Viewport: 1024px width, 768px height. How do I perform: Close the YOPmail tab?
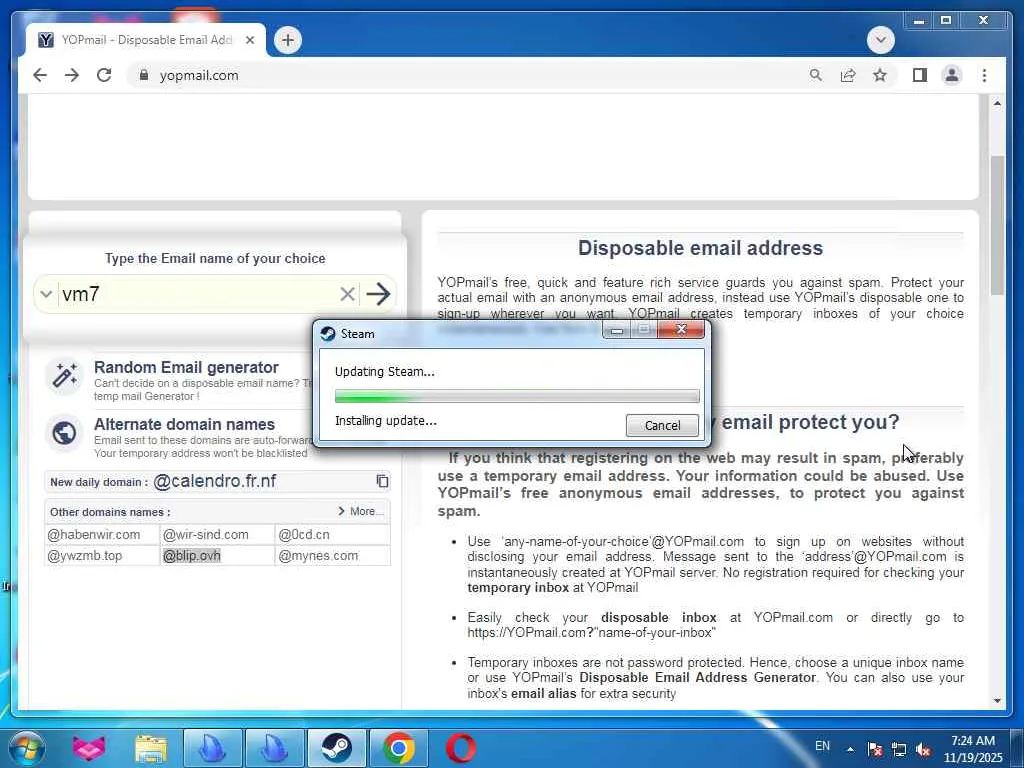tap(249, 40)
